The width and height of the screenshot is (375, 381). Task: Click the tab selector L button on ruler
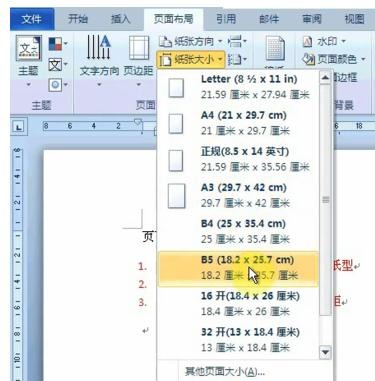coord(19,127)
